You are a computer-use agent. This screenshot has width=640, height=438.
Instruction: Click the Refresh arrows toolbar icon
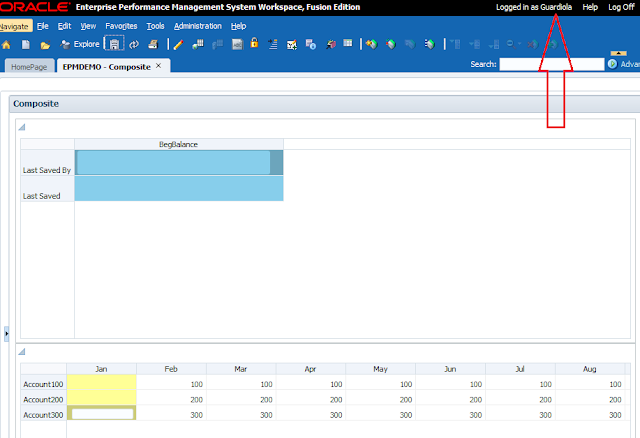coord(134,44)
